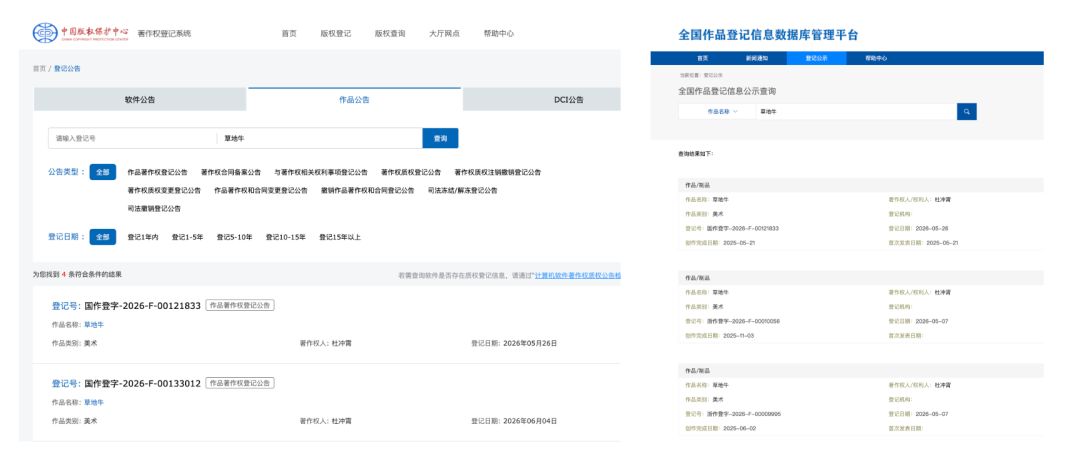
Task: Click 登记公示 tab in right platform navbar
Action: tap(816, 59)
